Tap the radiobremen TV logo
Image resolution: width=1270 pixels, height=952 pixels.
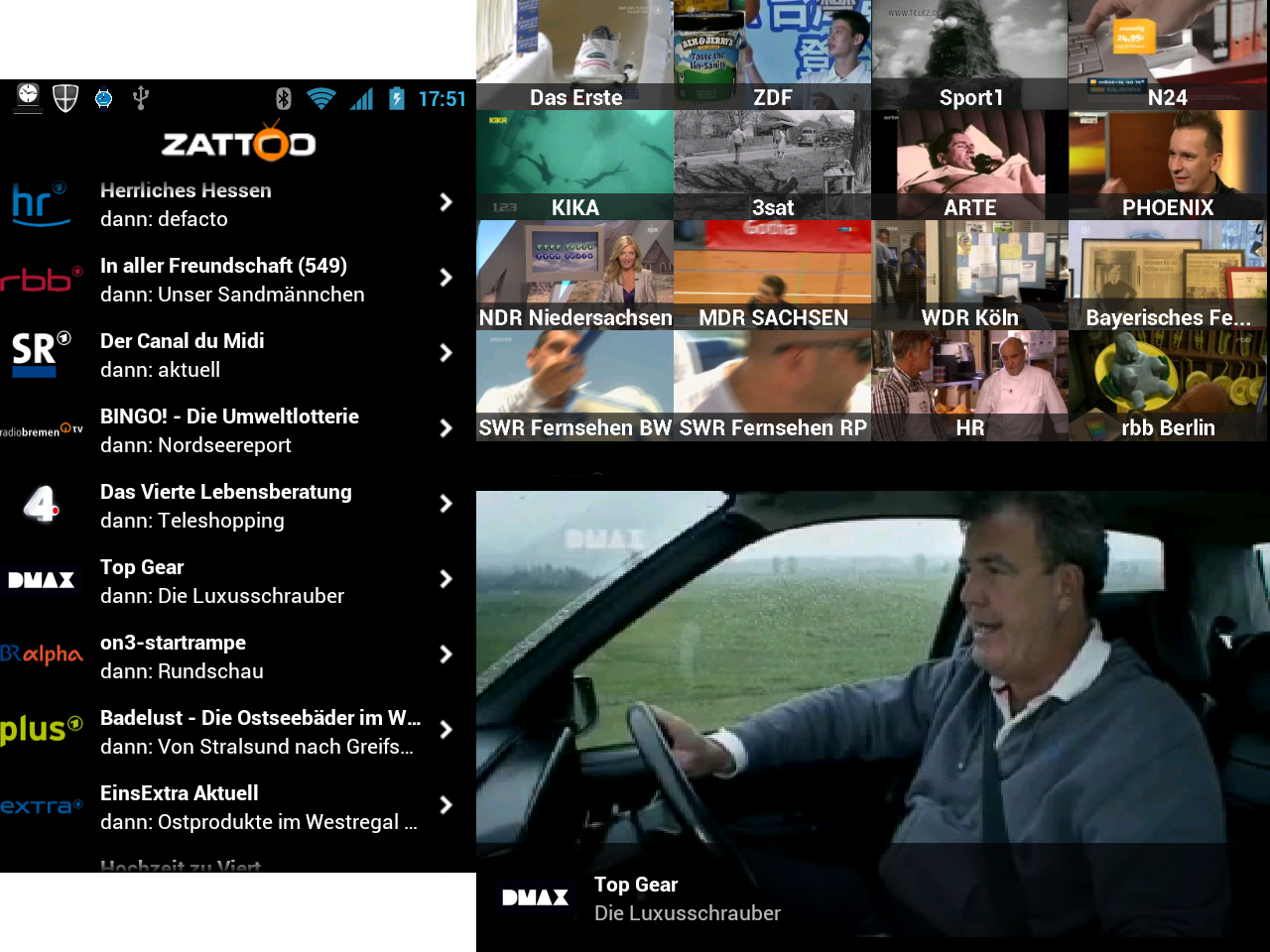click(41, 429)
